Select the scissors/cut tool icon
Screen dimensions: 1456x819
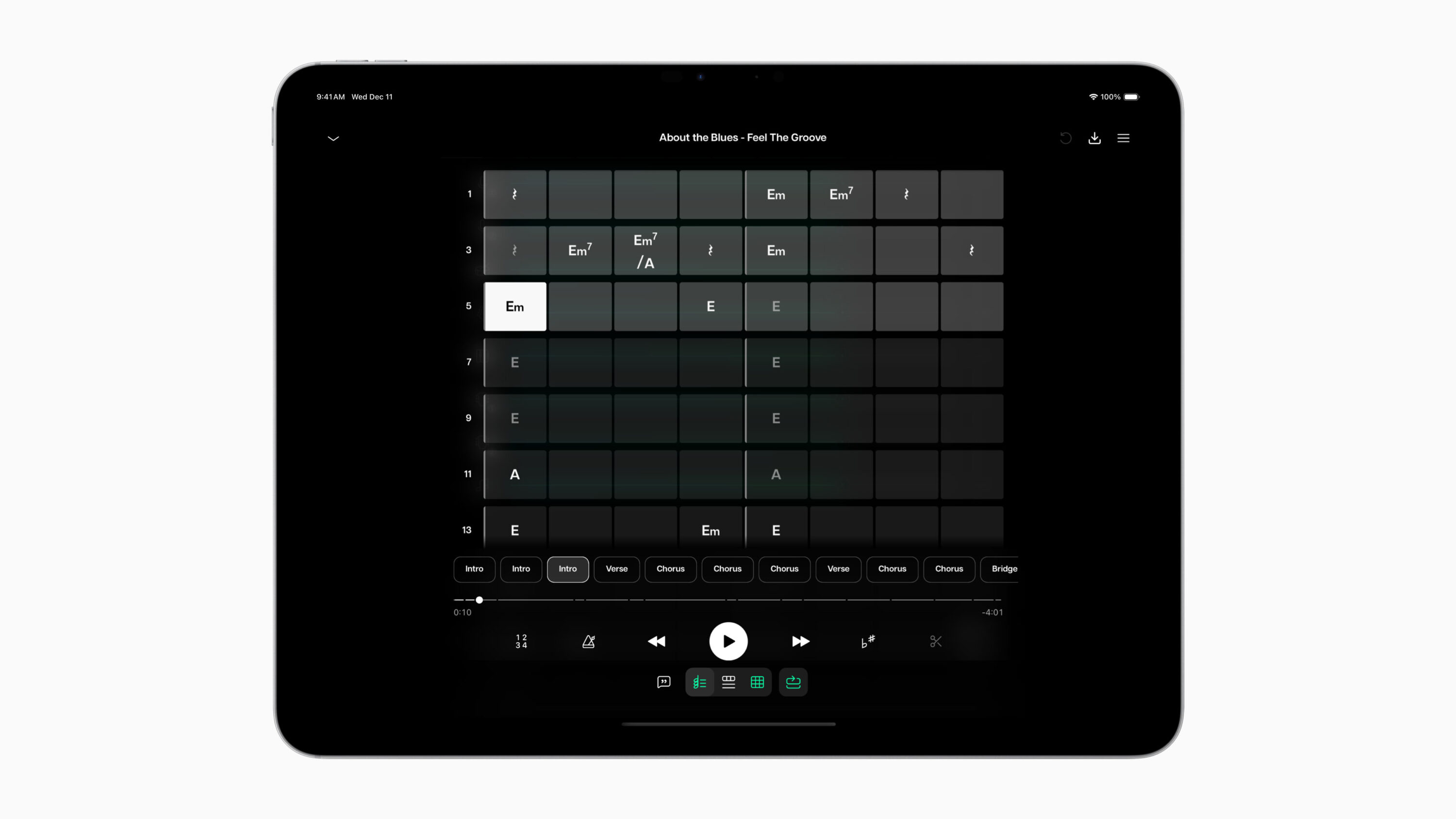[936, 641]
